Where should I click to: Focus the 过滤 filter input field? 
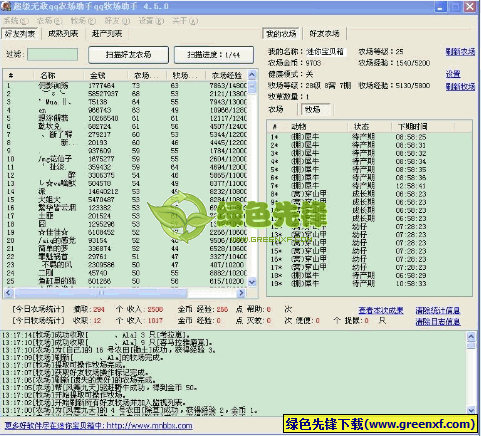click(53, 54)
